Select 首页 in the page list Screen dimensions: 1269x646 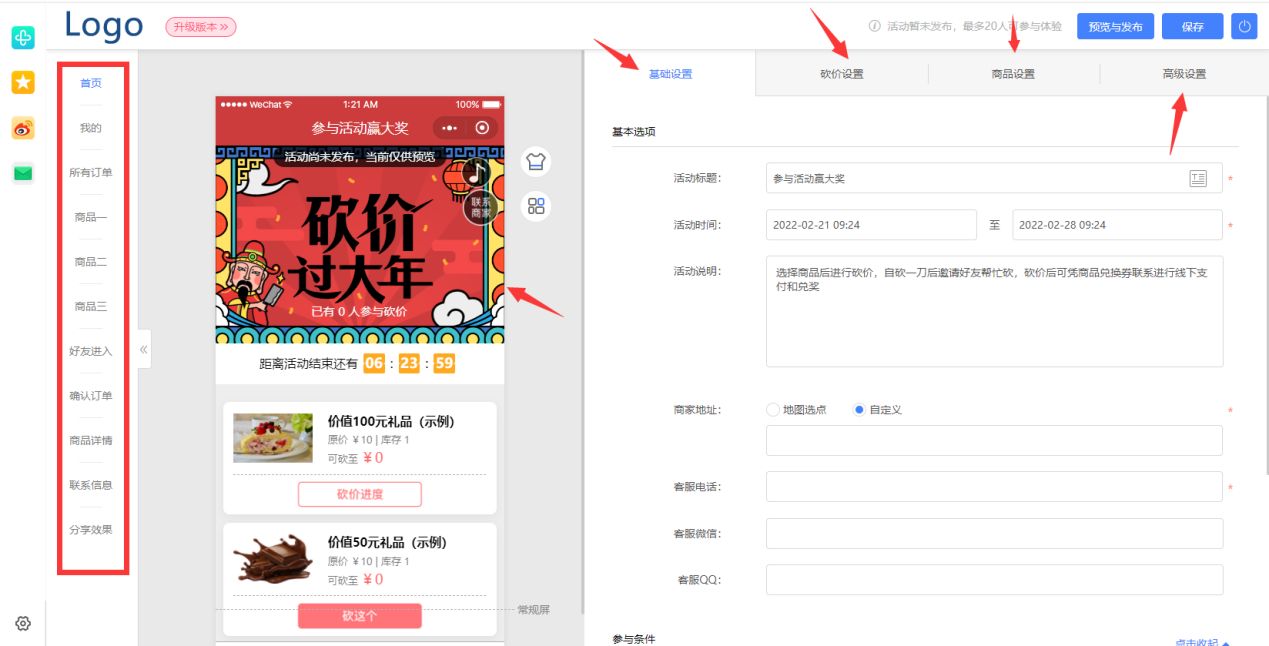pyautogui.click(x=91, y=83)
